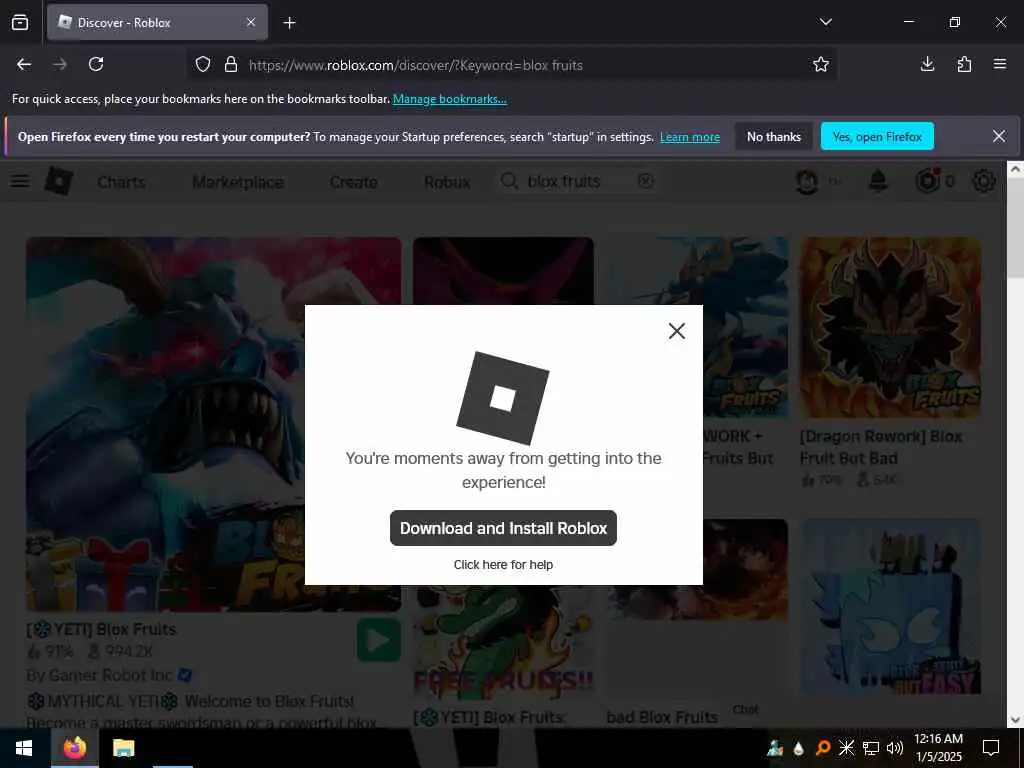Viewport: 1024px width, 768px height.
Task: Open the blue ice fruit game thumbnail
Action: (x=891, y=607)
